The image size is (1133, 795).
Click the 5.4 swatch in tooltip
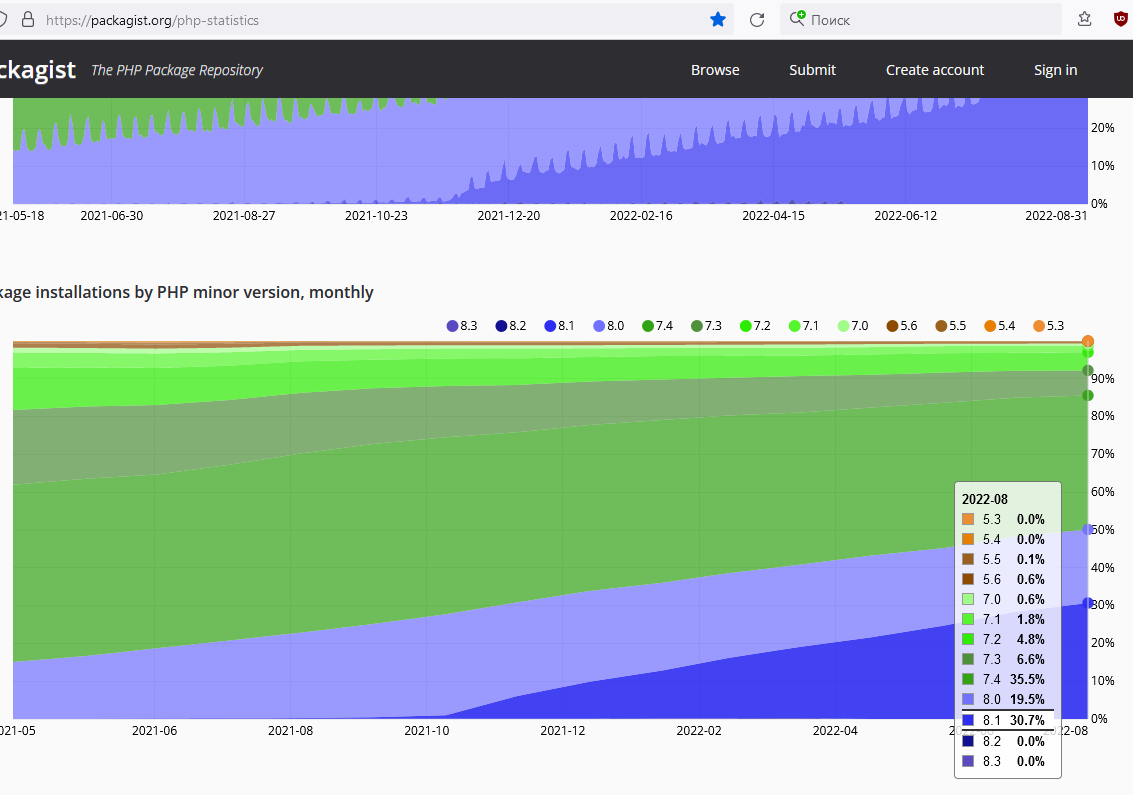[x=968, y=539]
